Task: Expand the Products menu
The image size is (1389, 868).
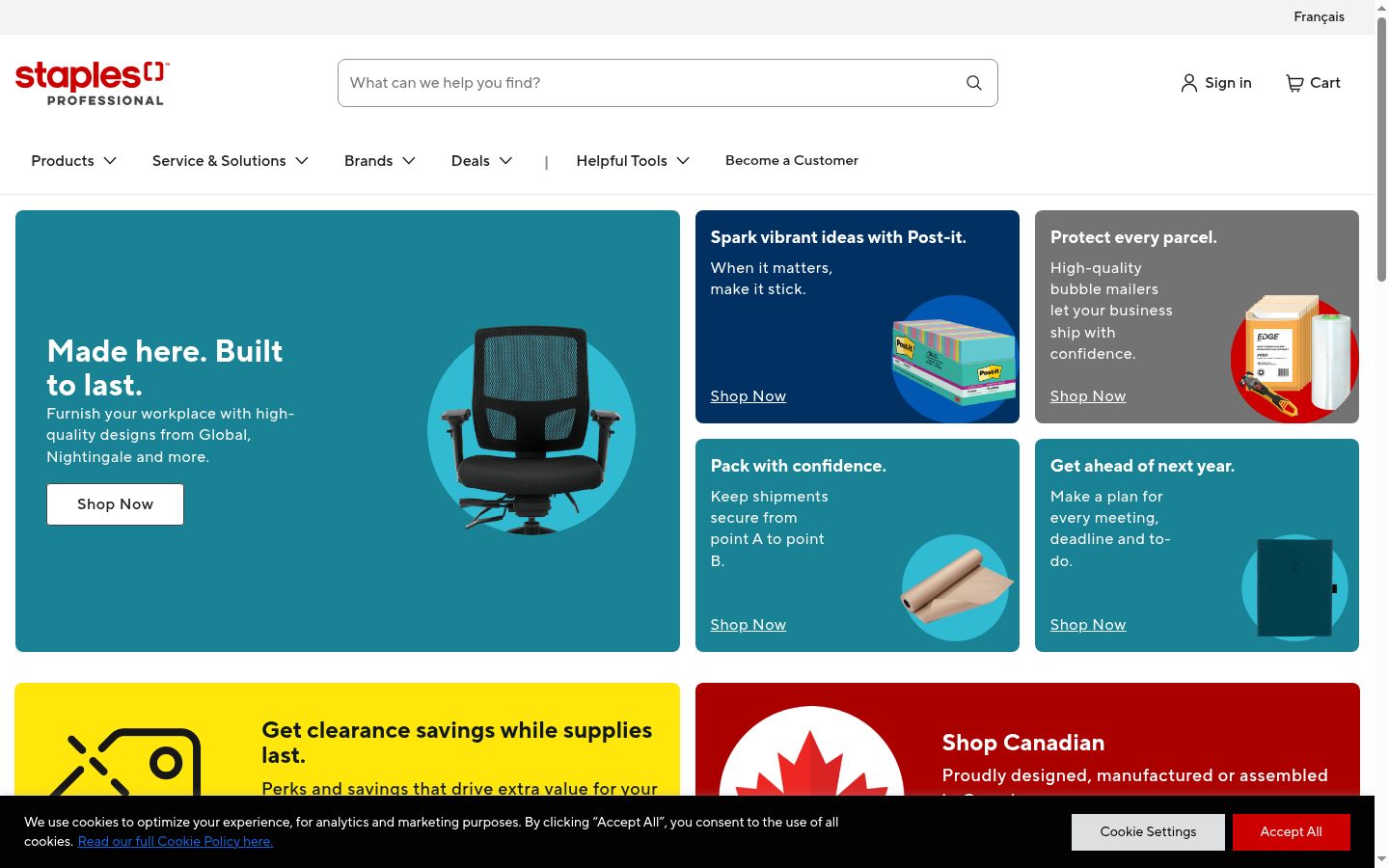Action: (x=73, y=161)
